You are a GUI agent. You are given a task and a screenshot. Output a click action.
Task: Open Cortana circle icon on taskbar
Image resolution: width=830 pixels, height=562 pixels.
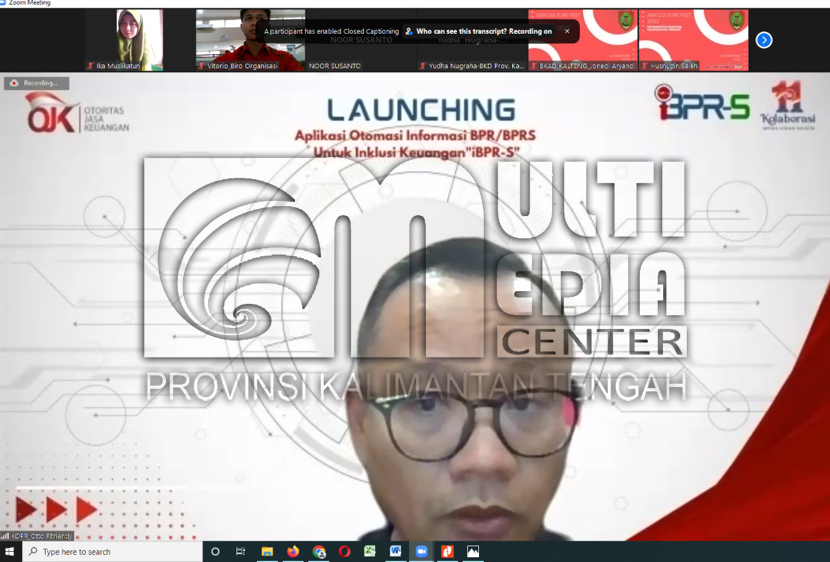point(215,551)
